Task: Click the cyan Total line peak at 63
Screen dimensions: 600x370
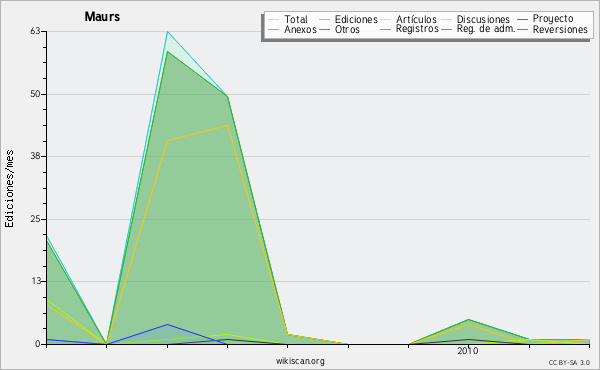Action: click(167, 32)
